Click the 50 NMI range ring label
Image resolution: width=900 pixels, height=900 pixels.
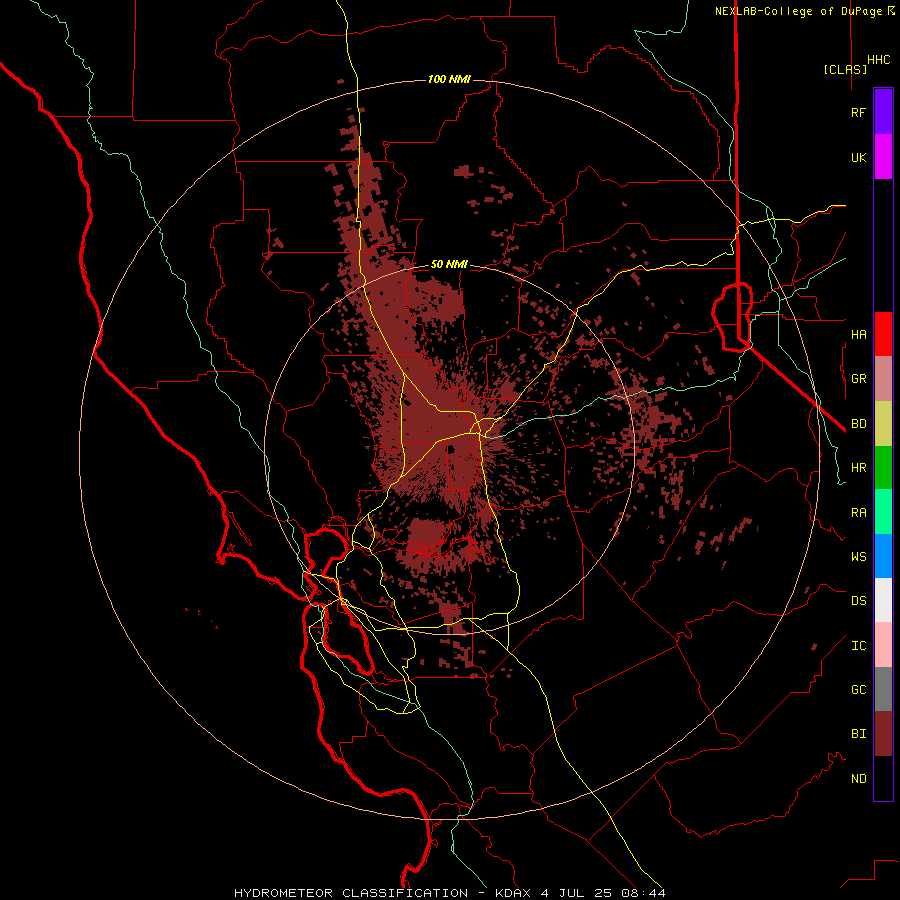click(x=449, y=264)
